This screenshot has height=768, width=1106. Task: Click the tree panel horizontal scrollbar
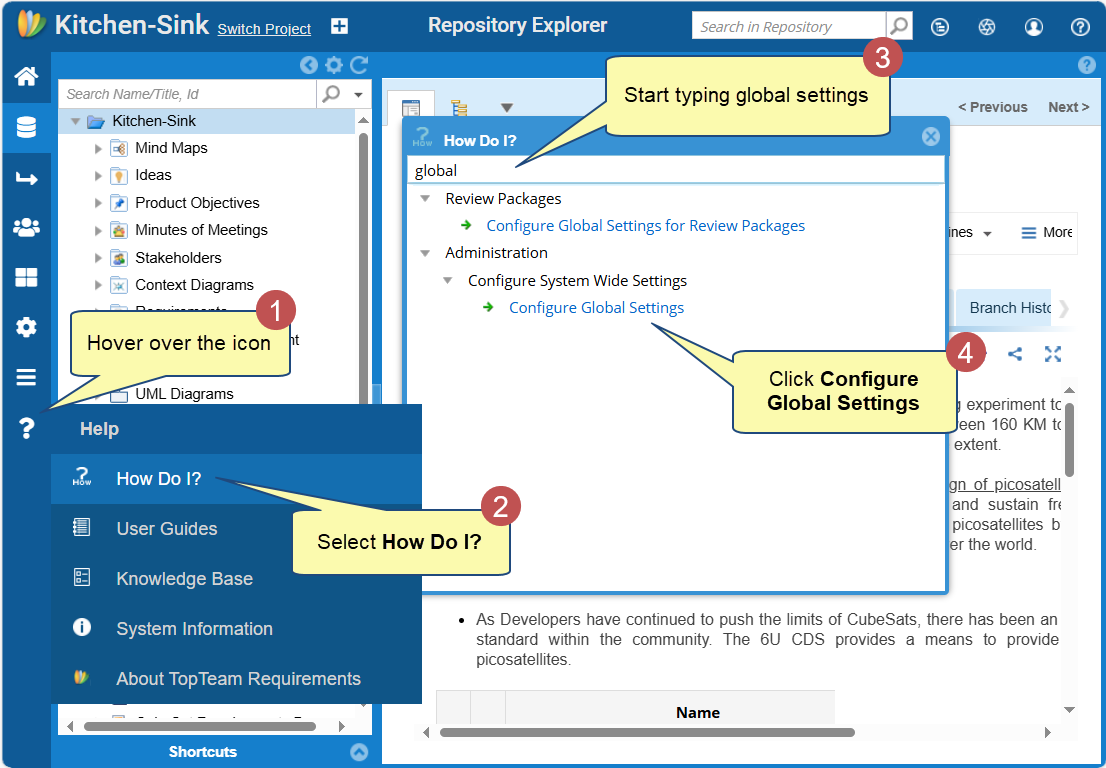point(200,726)
